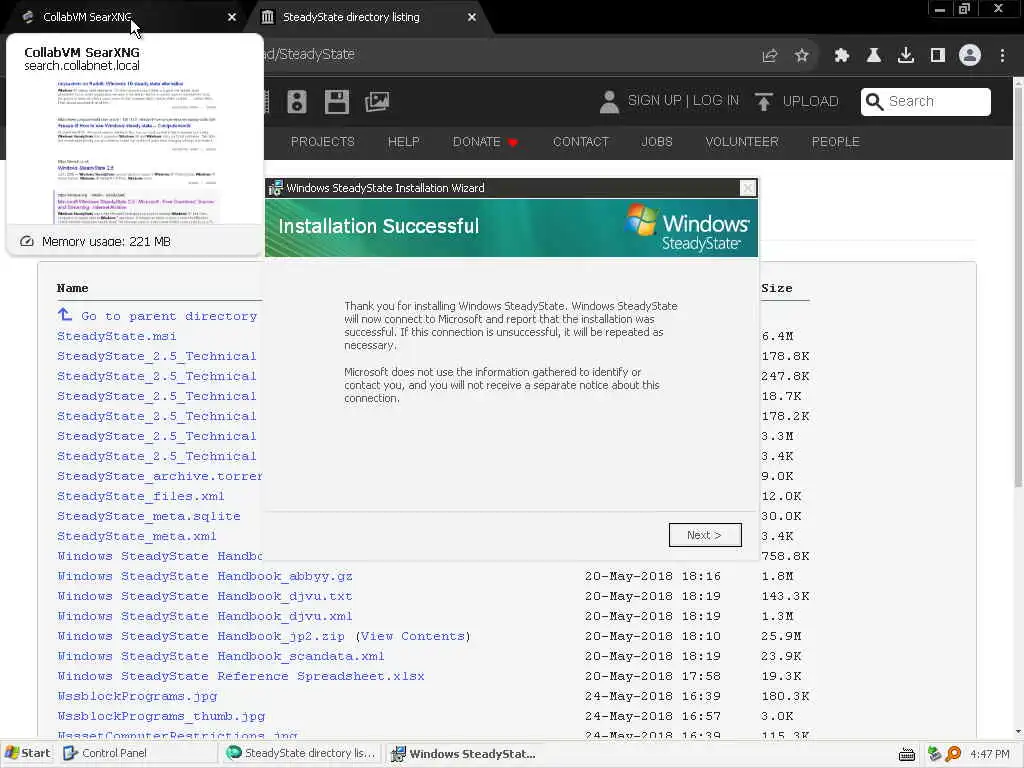Click the View Contents link
The height and width of the screenshot is (768, 1024).
(x=413, y=636)
